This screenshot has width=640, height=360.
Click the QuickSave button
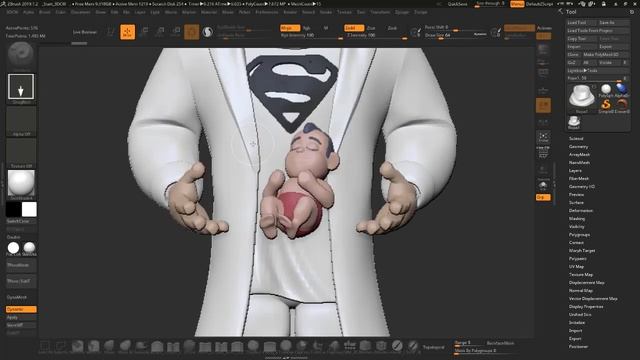[x=457, y=4]
